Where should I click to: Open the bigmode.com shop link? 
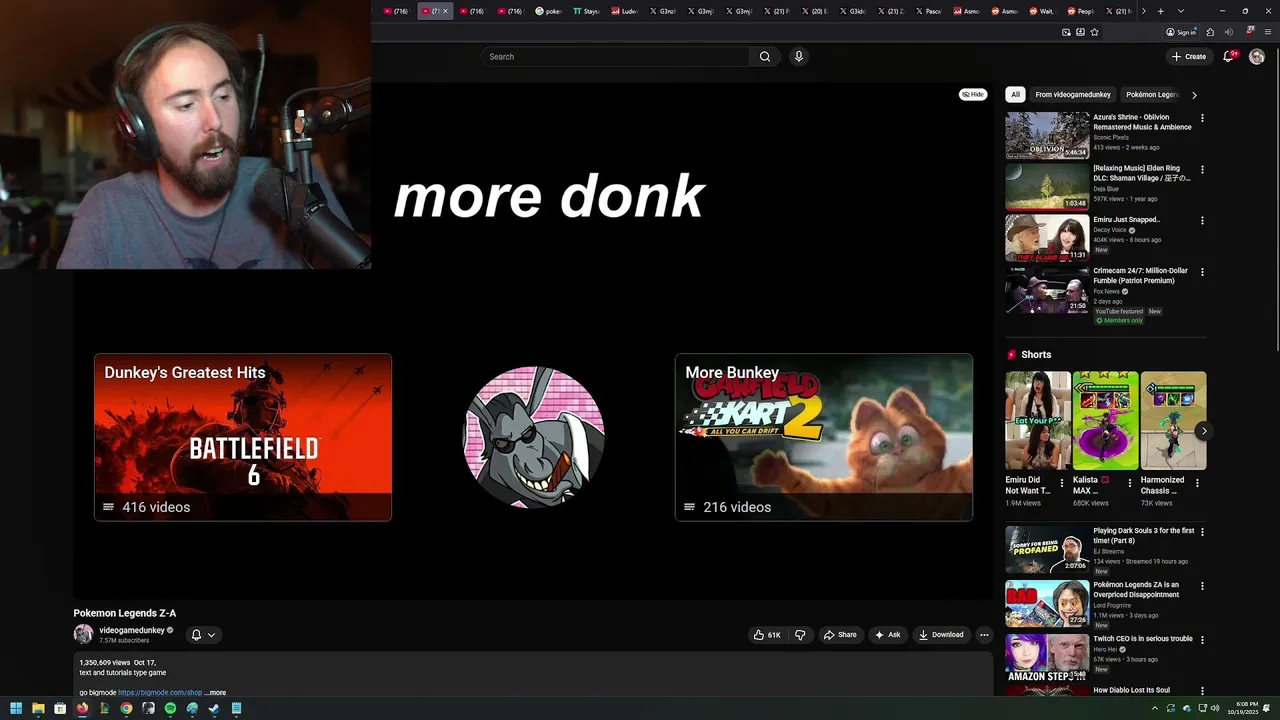160,693
